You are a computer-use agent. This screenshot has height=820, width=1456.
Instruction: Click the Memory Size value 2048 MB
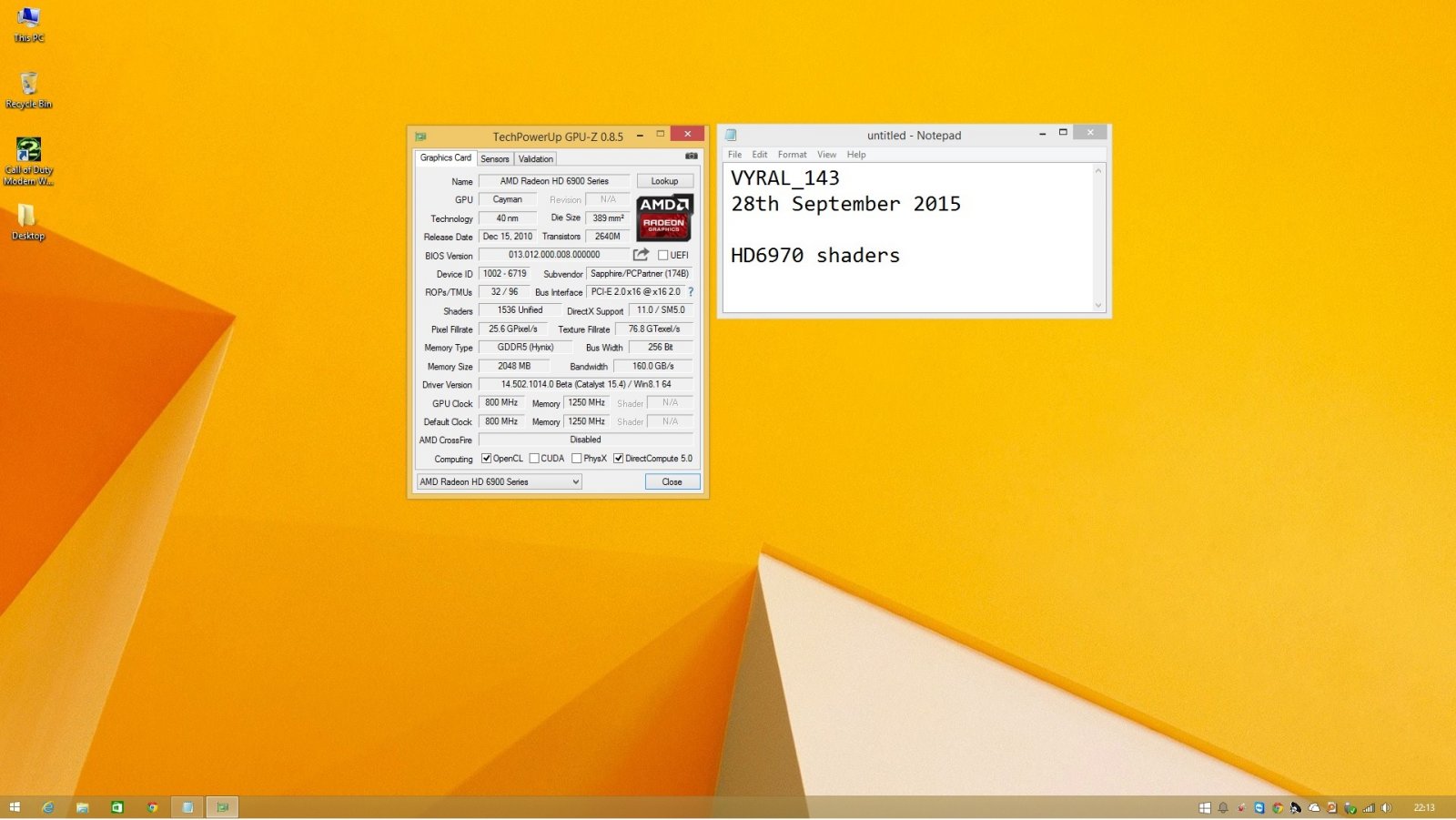click(514, 366)
